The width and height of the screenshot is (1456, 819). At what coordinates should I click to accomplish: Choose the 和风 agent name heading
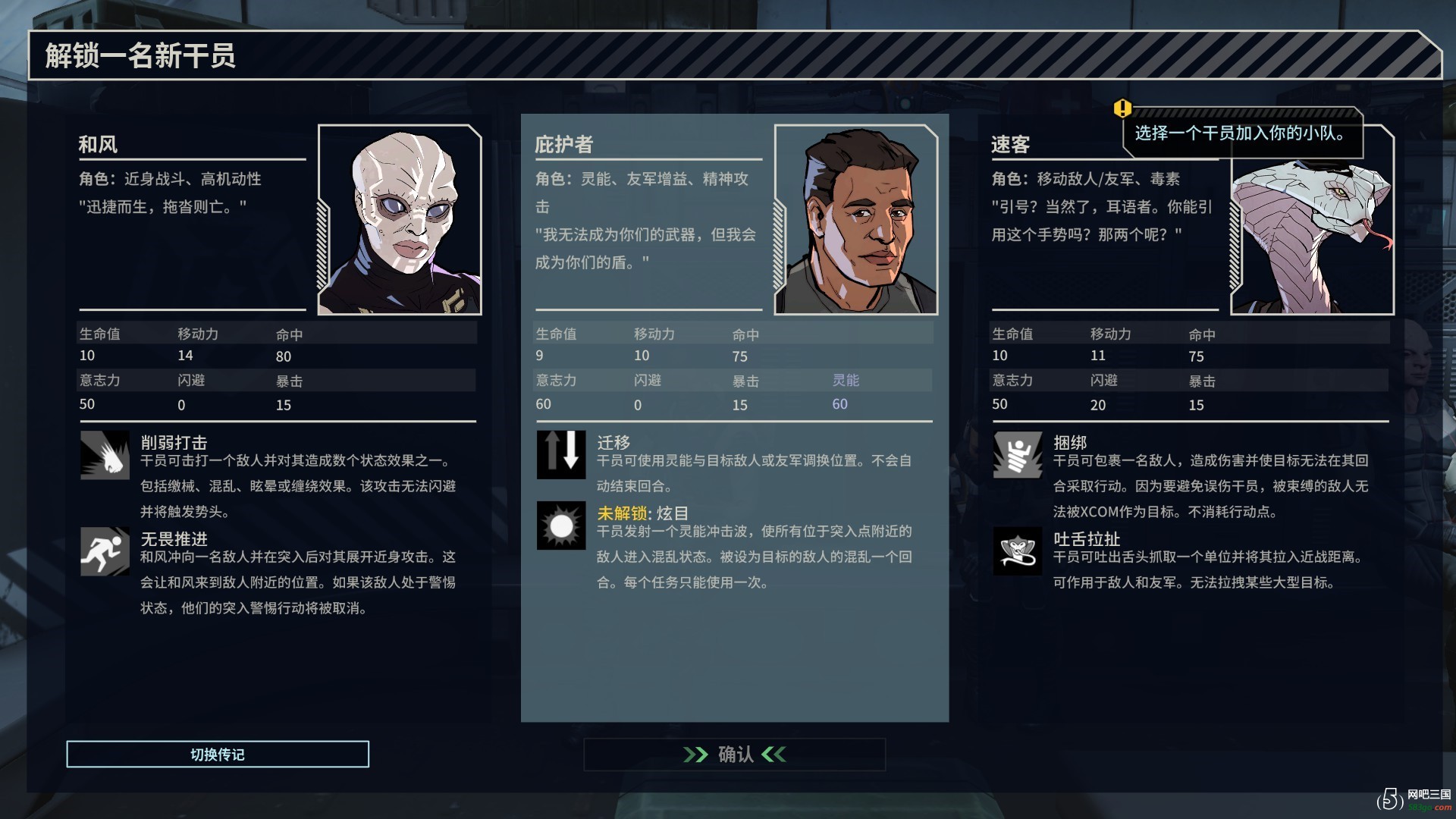click(x=98, y=144)
